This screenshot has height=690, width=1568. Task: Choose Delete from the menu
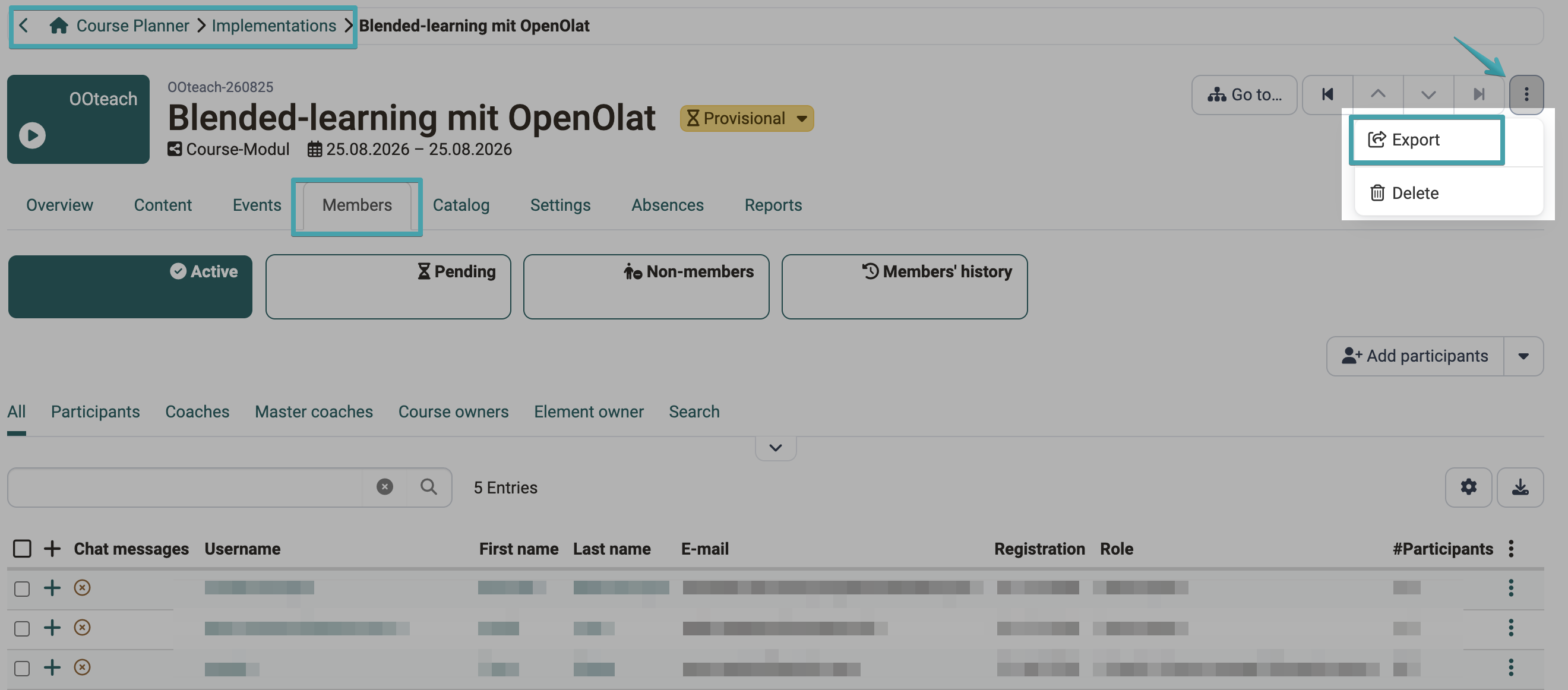tap(1449, 193)
